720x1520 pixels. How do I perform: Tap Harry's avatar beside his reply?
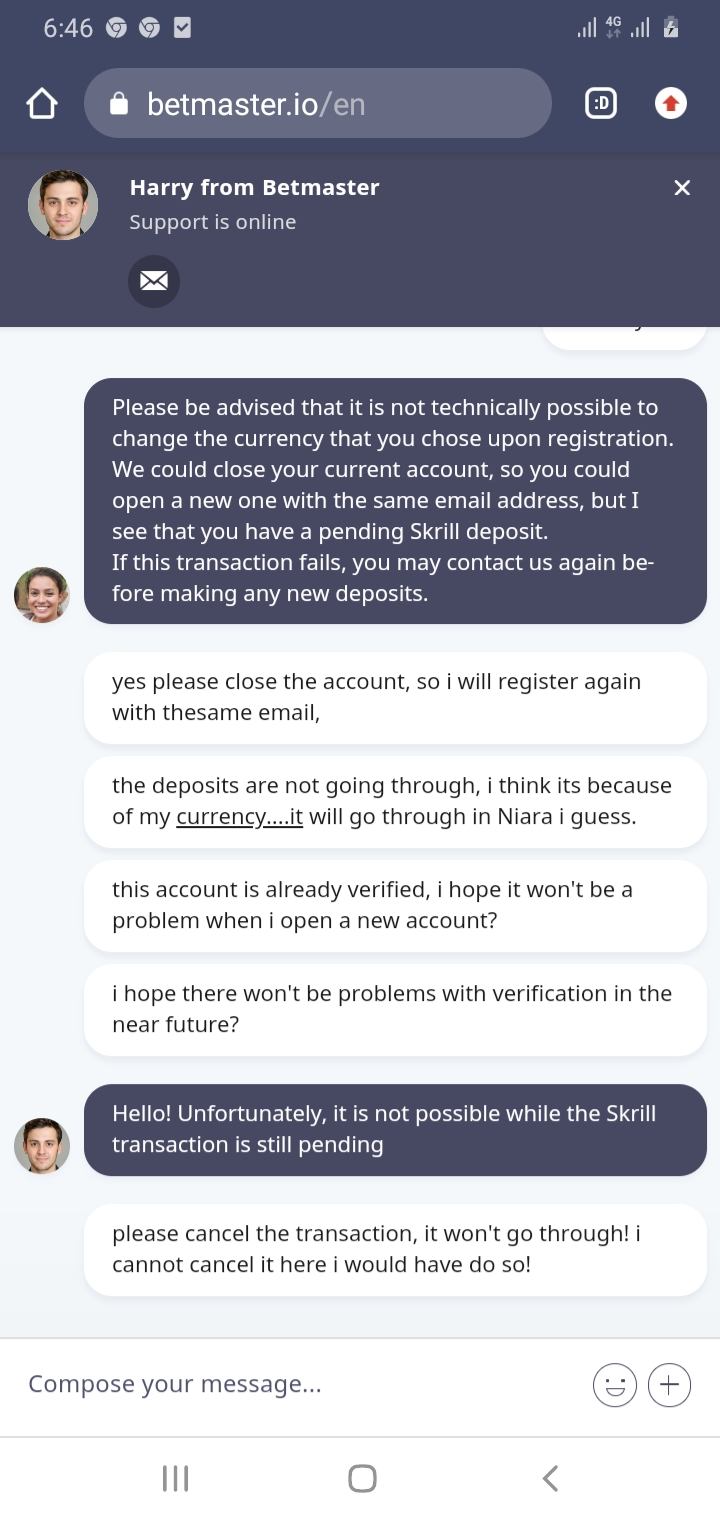(42, 1146)
